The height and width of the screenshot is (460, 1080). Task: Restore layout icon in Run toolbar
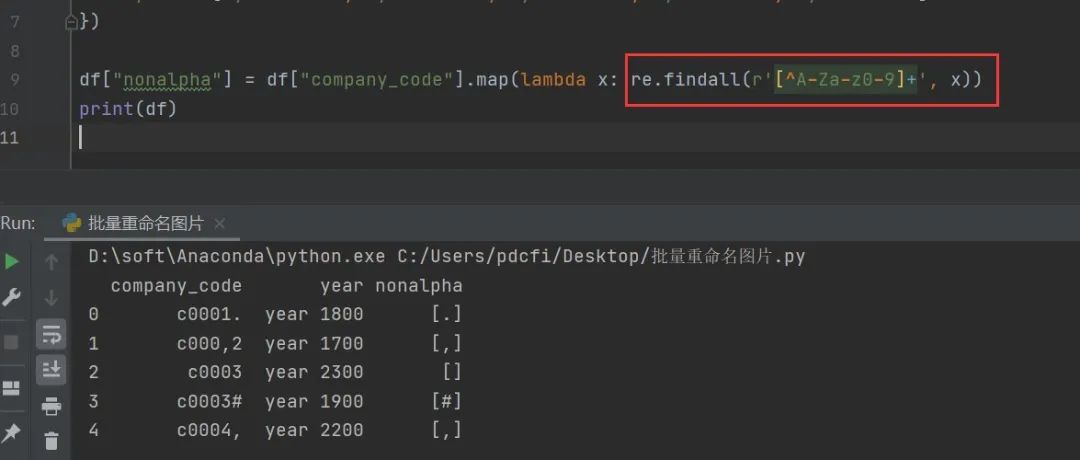click(12, 388)
